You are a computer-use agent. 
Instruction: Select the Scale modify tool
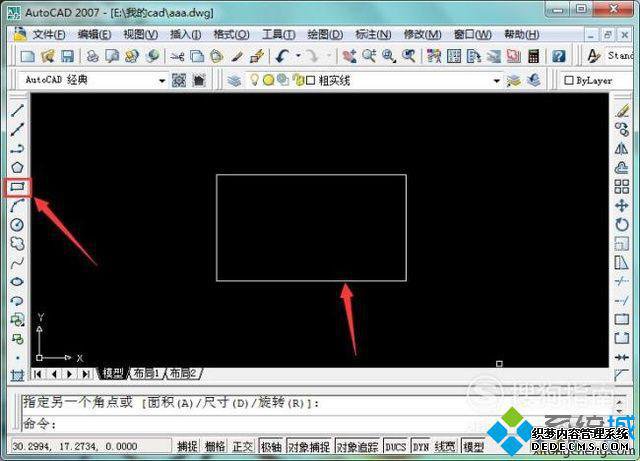click(622, 244)
